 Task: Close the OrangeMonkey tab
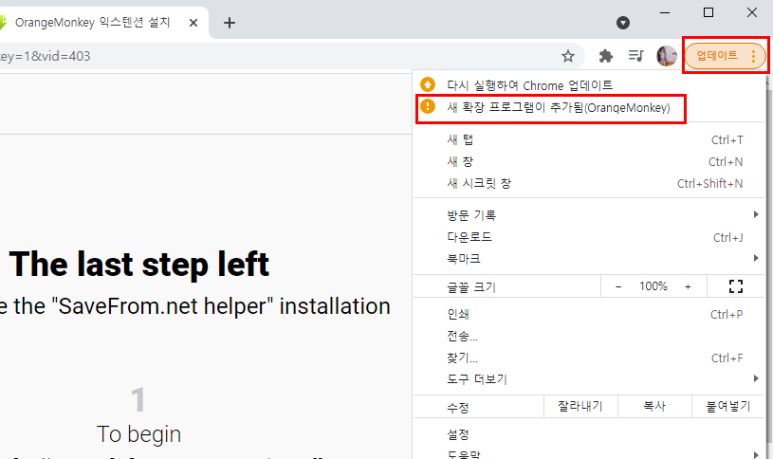coord(193,23)
